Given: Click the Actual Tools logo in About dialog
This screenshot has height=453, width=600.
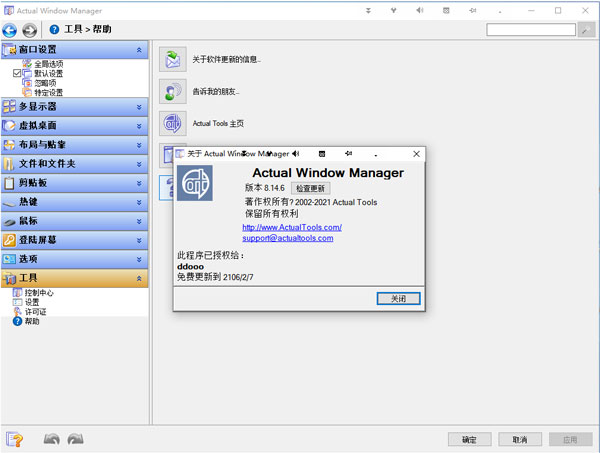Looking at the screenshot, I should (x=195, y=183).
